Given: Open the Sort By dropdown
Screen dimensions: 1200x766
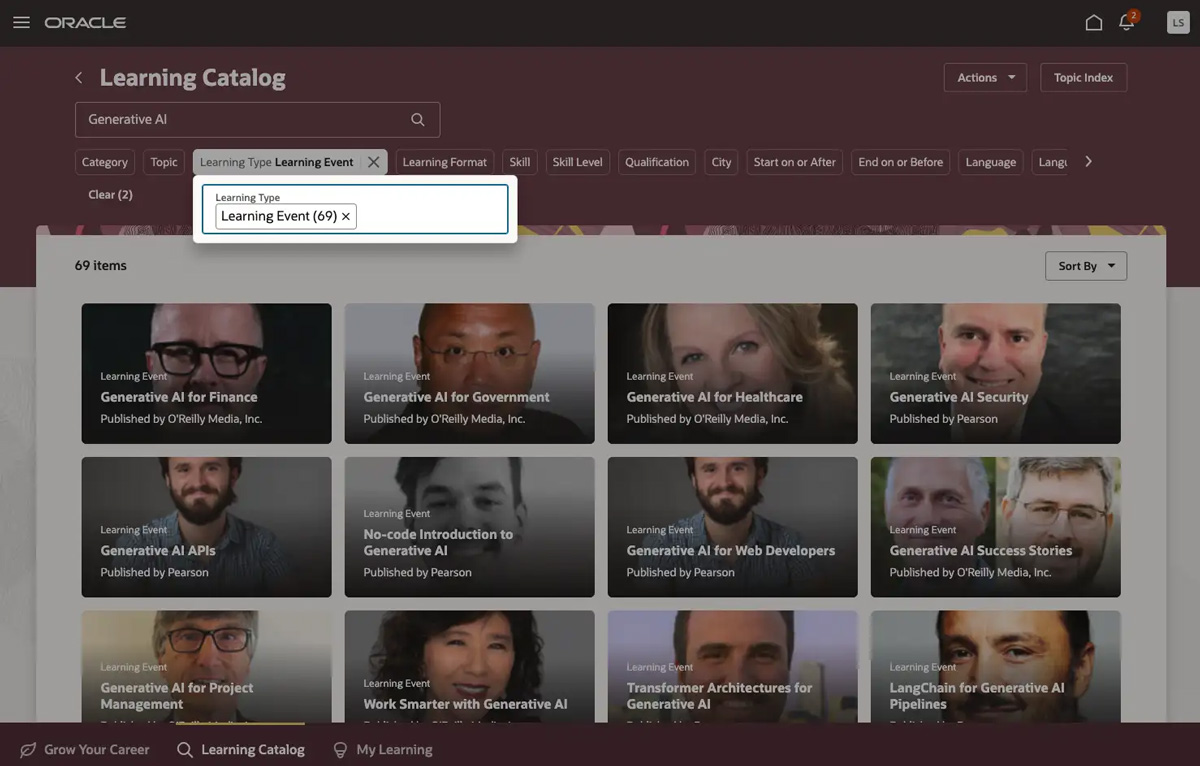Looking at the screenshot, I should click(x=1085, y=266).
